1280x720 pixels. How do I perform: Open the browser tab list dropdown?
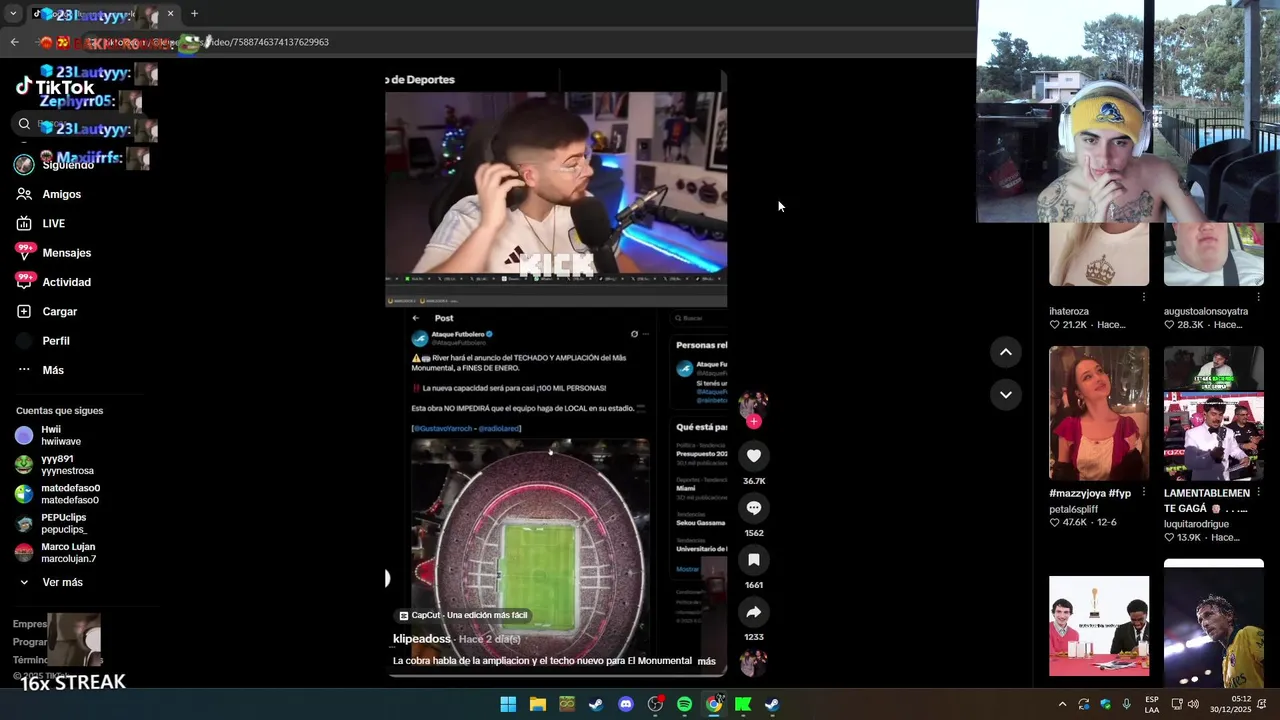point(13,14)
